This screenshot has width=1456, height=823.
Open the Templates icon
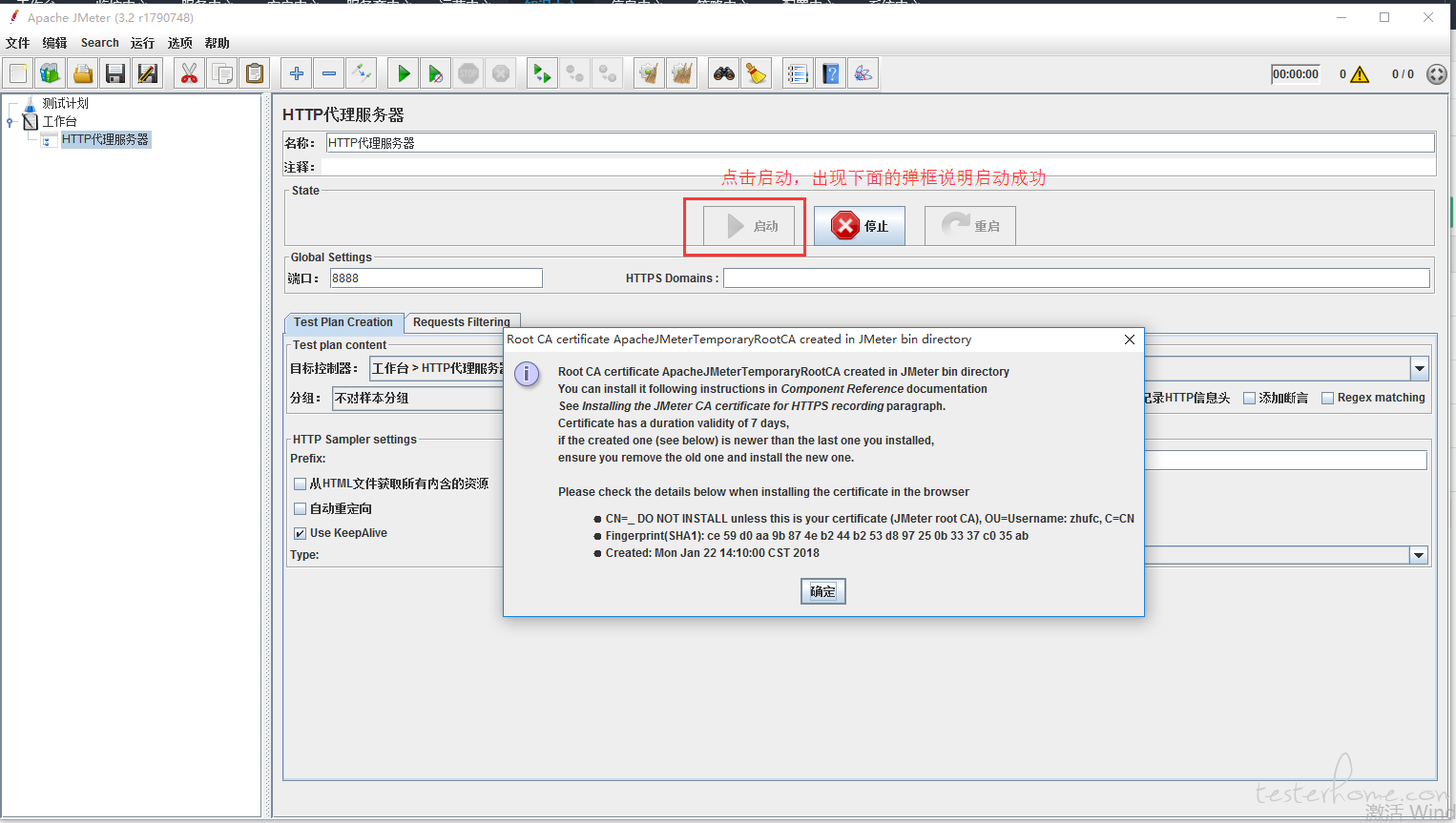pyautogui.click(x=51, y=73)
